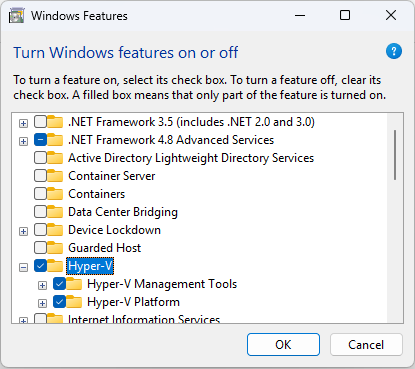
Task: Dismiss the dialog with Cancel
Action: point(366,344)
